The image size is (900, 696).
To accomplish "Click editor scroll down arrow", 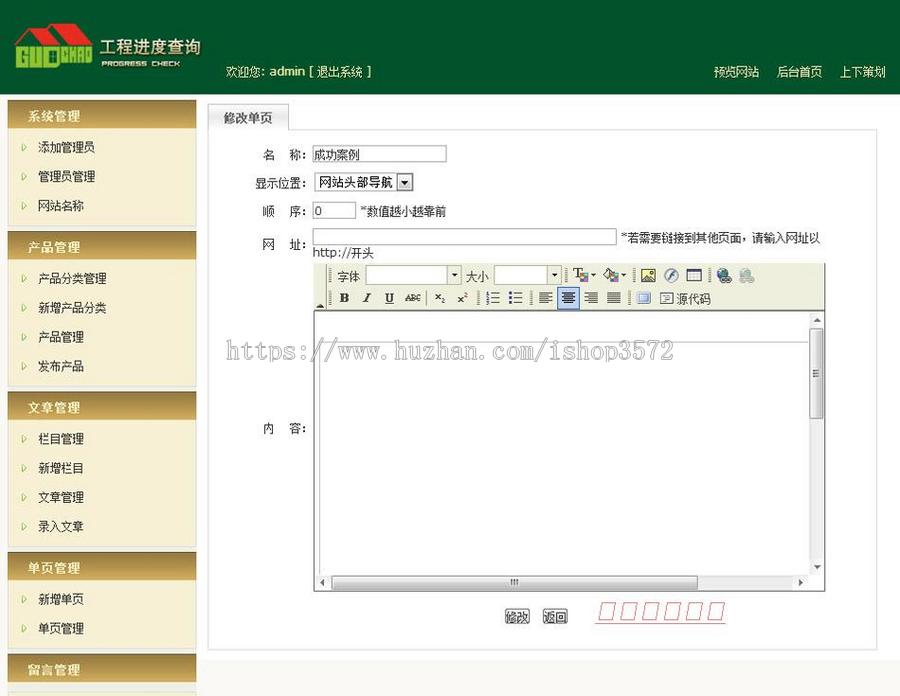I will [816, 567].
